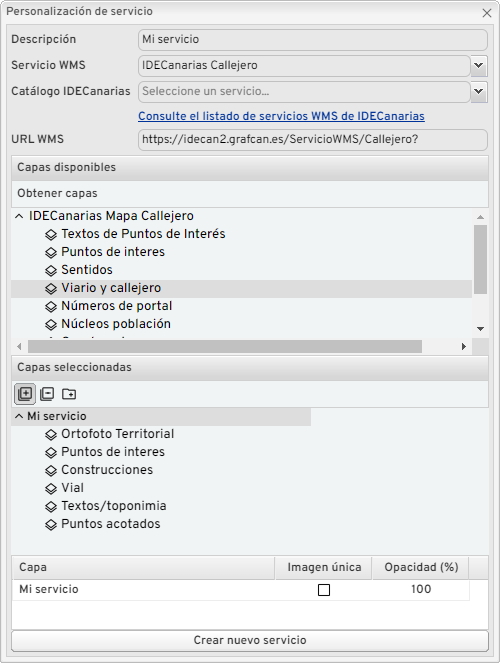Image resolution: width=500 pixels, height=663 pixels.
Task: Click the remove layer icon under Capas seleccionadas
Action: click(47, 394)
